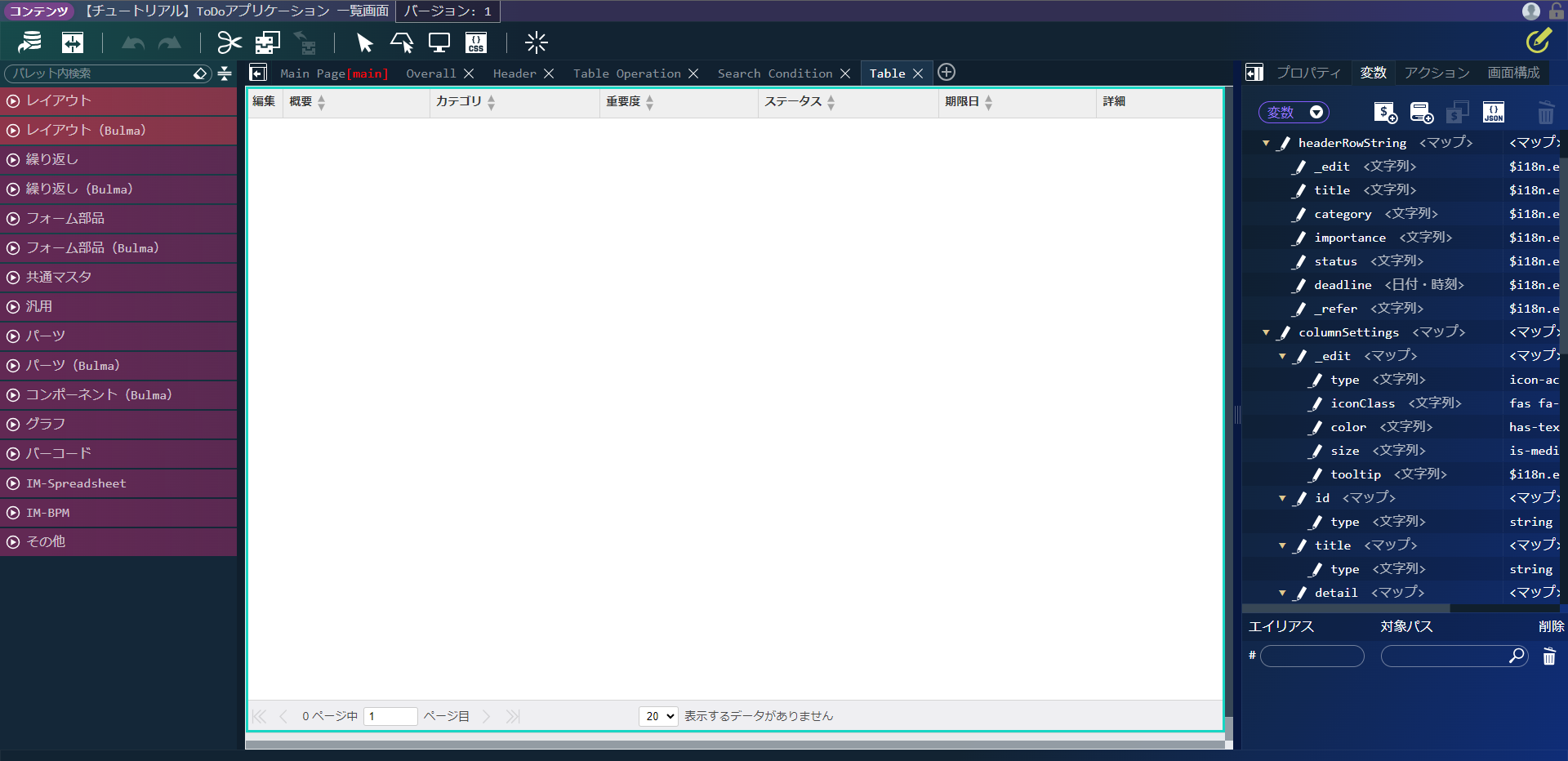Click the database deploy icon in toolbar
The width and height of the screenshot is (1568, 761).
click(x=31, y=42)
